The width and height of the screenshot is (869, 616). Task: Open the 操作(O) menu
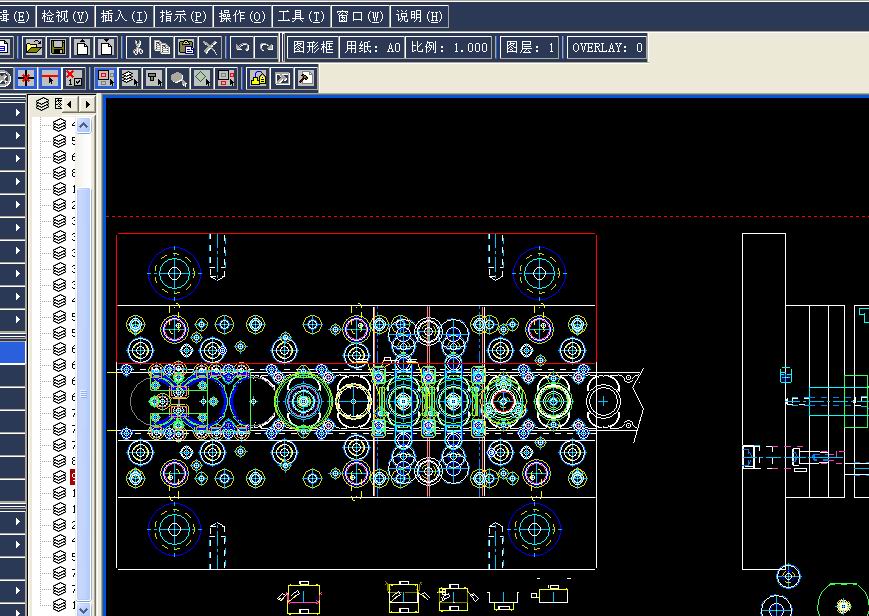pyautogui.click(x=242, y=16)
